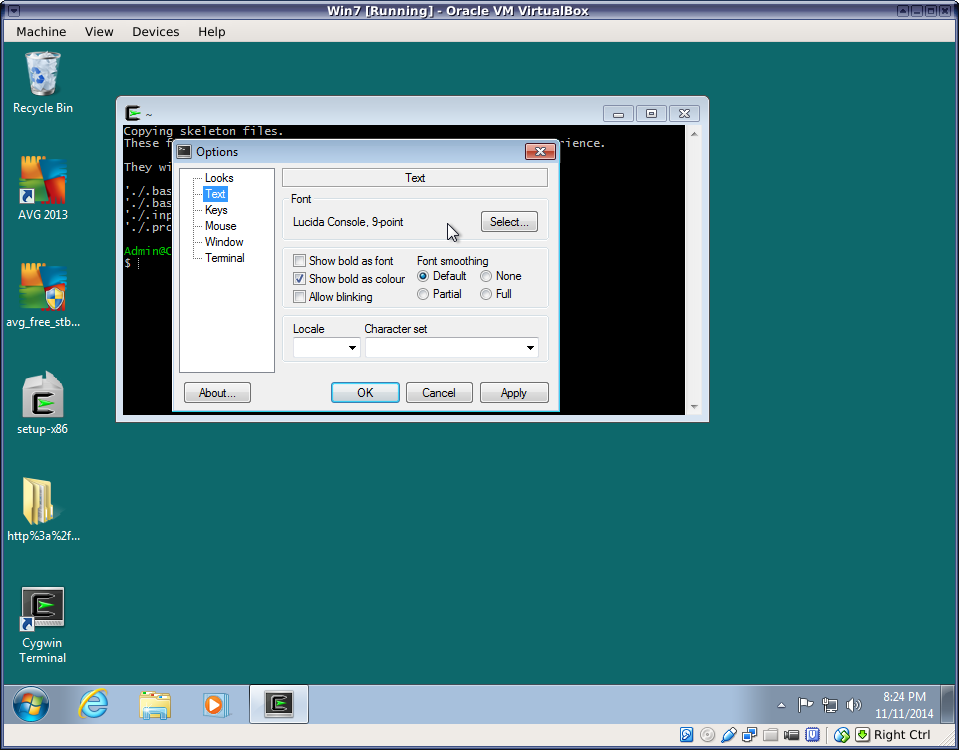Click the Options dialog title bar icon
The height and width of the screenshot is (750, 959).
pos(184,151)
